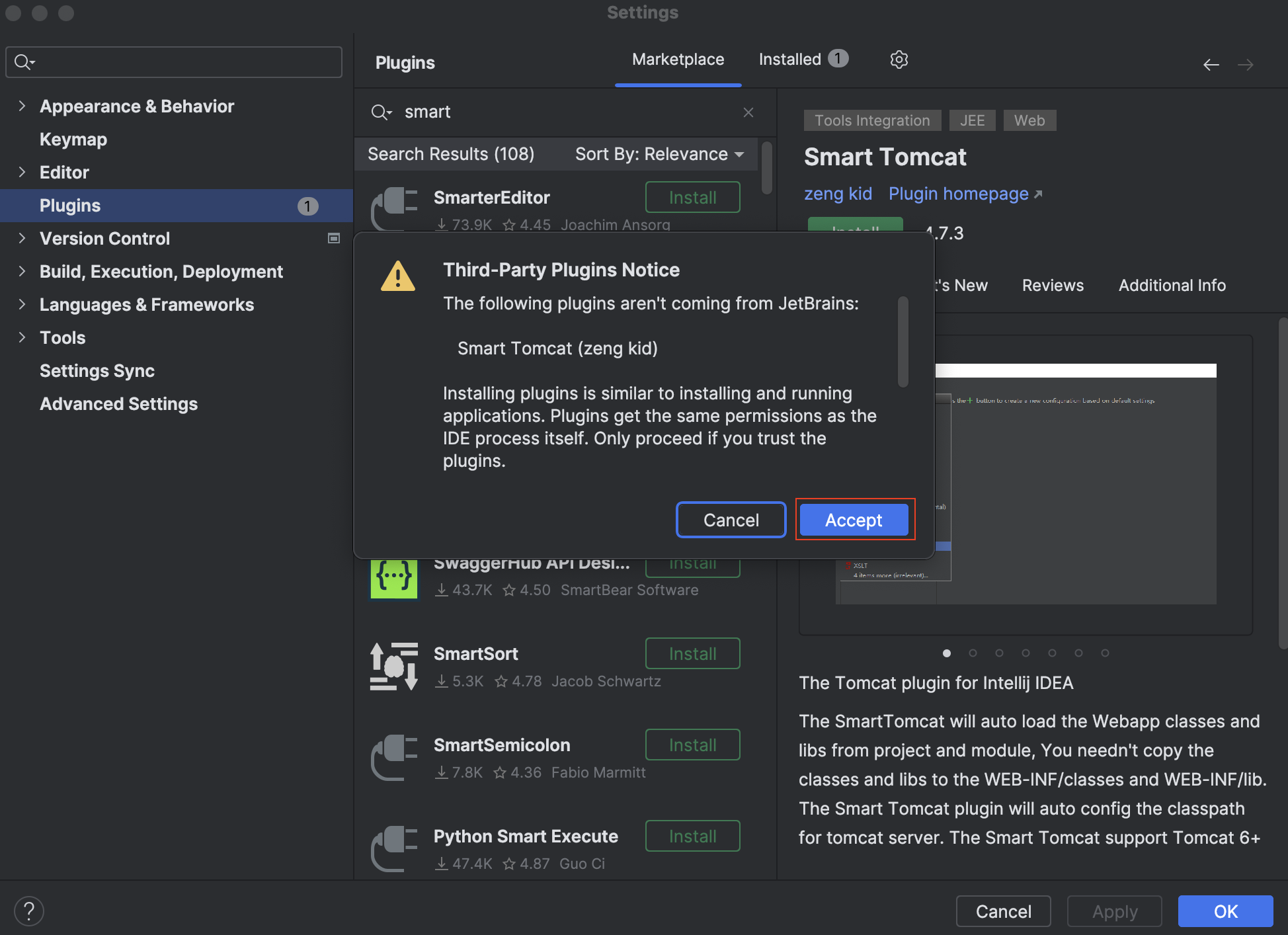Install the SmartSemicolon plugin
1288x935 pixels.
click(692, 745)
